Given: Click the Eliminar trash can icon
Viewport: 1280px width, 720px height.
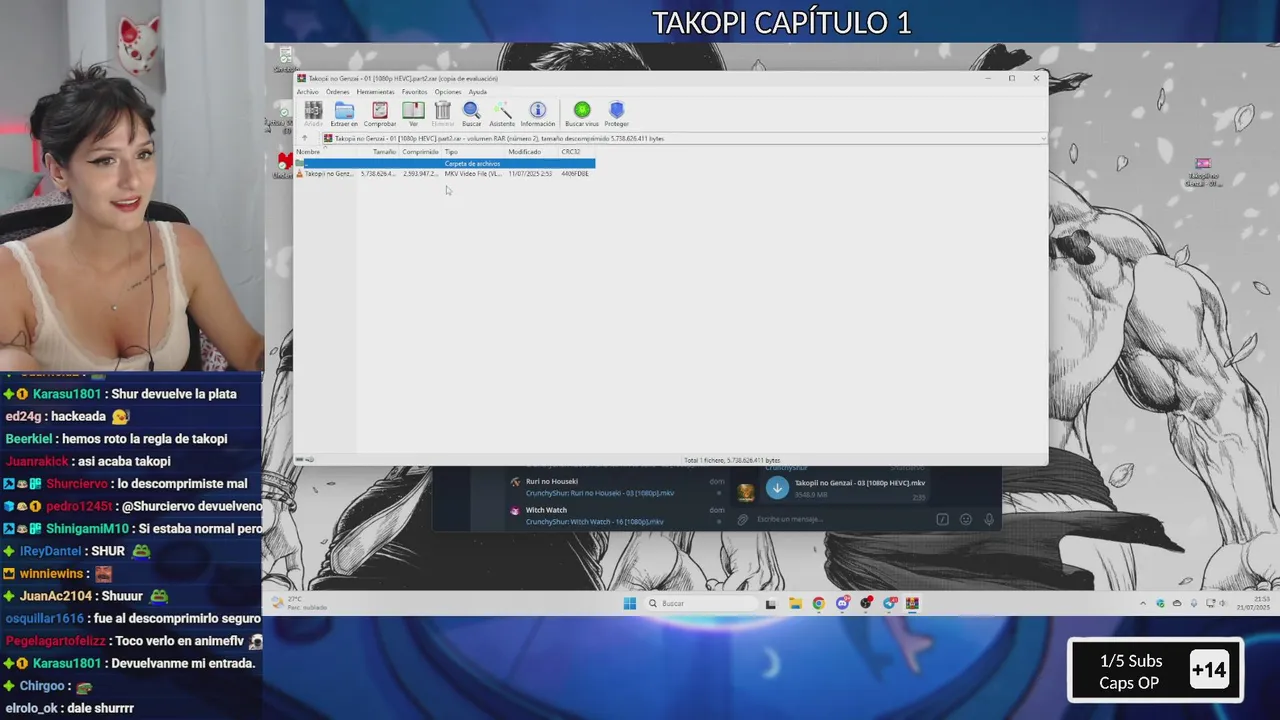Looking at the screenshot, I should pyautogui.click(x=442, y=113).
